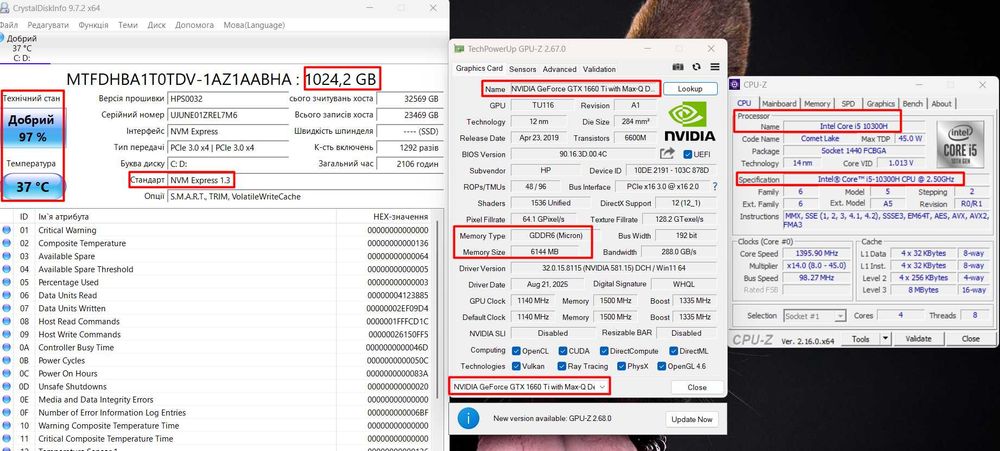Screen dimensions: 1000x451
Task: Switch to Memory tab in CPU-Z
Action: 817,103
